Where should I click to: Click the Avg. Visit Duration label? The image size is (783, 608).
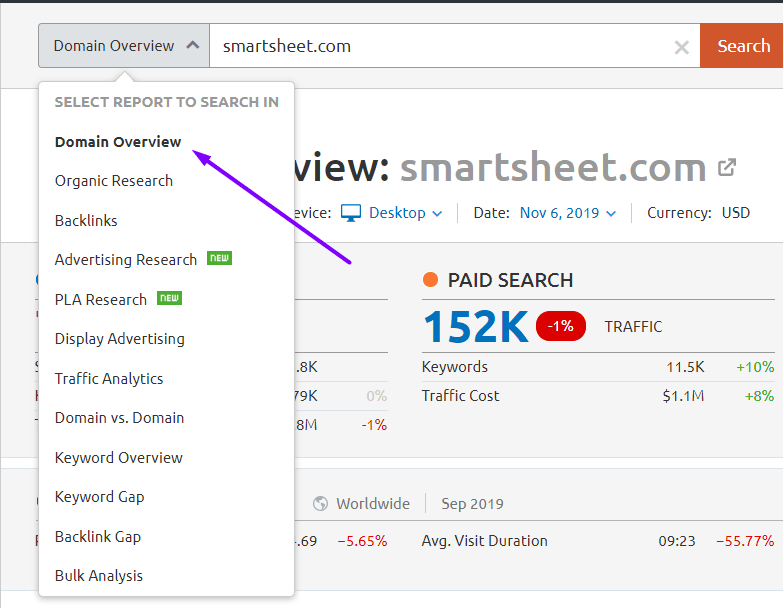[484, 541]
